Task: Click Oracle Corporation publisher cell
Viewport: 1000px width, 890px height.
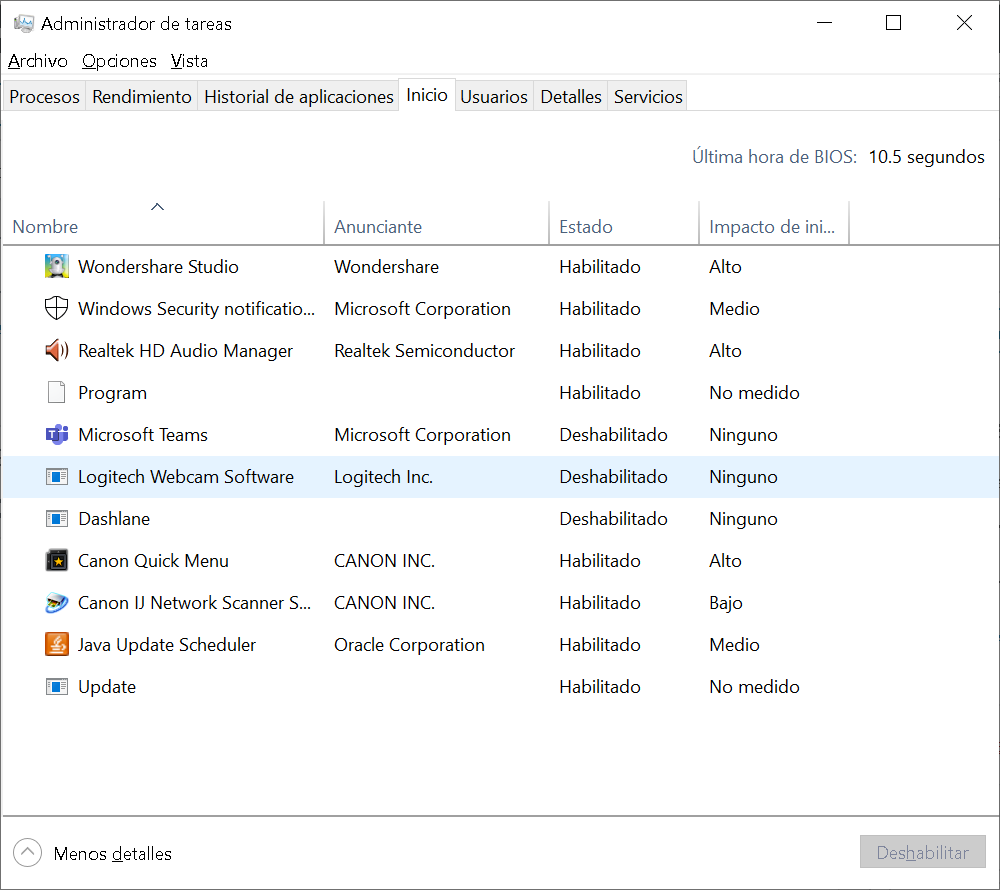Action: [409, 645]
